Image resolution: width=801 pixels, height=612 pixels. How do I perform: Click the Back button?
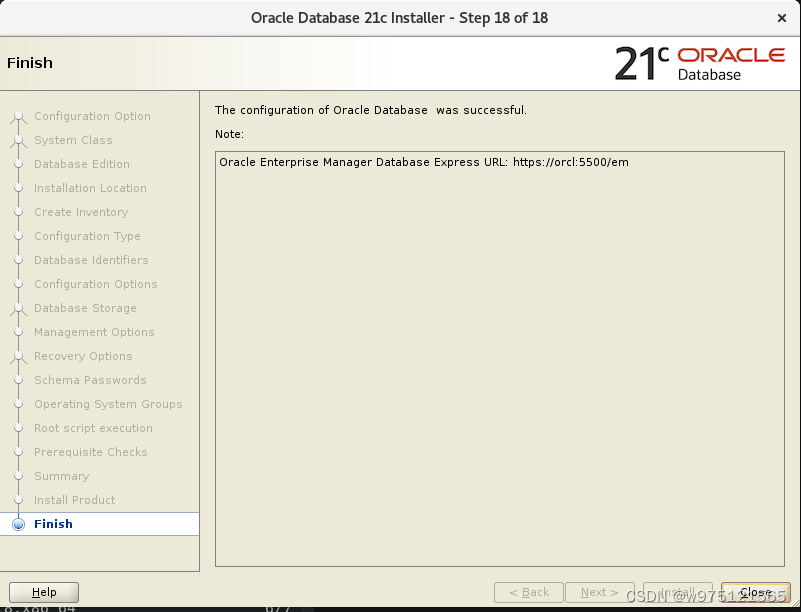tap(528, 591)
